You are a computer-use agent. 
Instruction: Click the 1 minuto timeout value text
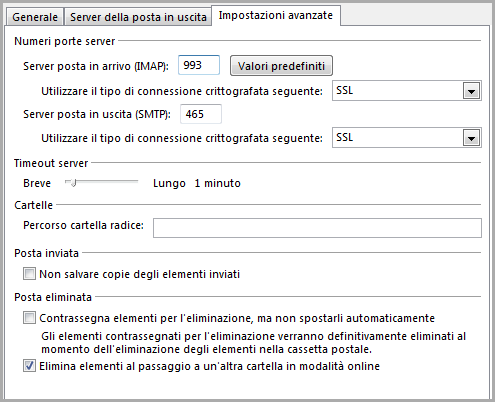pyautogui.click(x=217, y=183)
